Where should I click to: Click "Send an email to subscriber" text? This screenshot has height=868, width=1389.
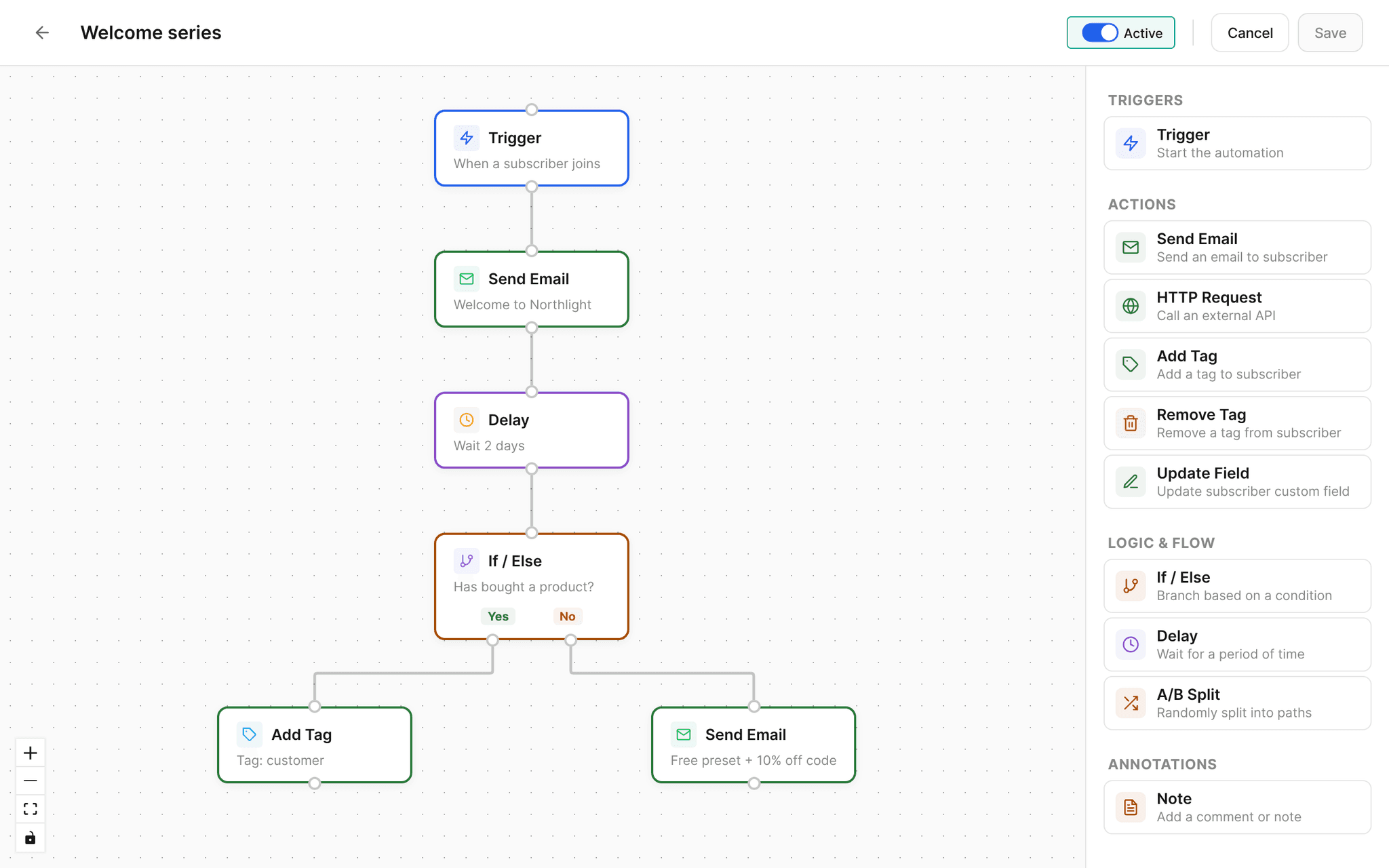point(1242,257)
